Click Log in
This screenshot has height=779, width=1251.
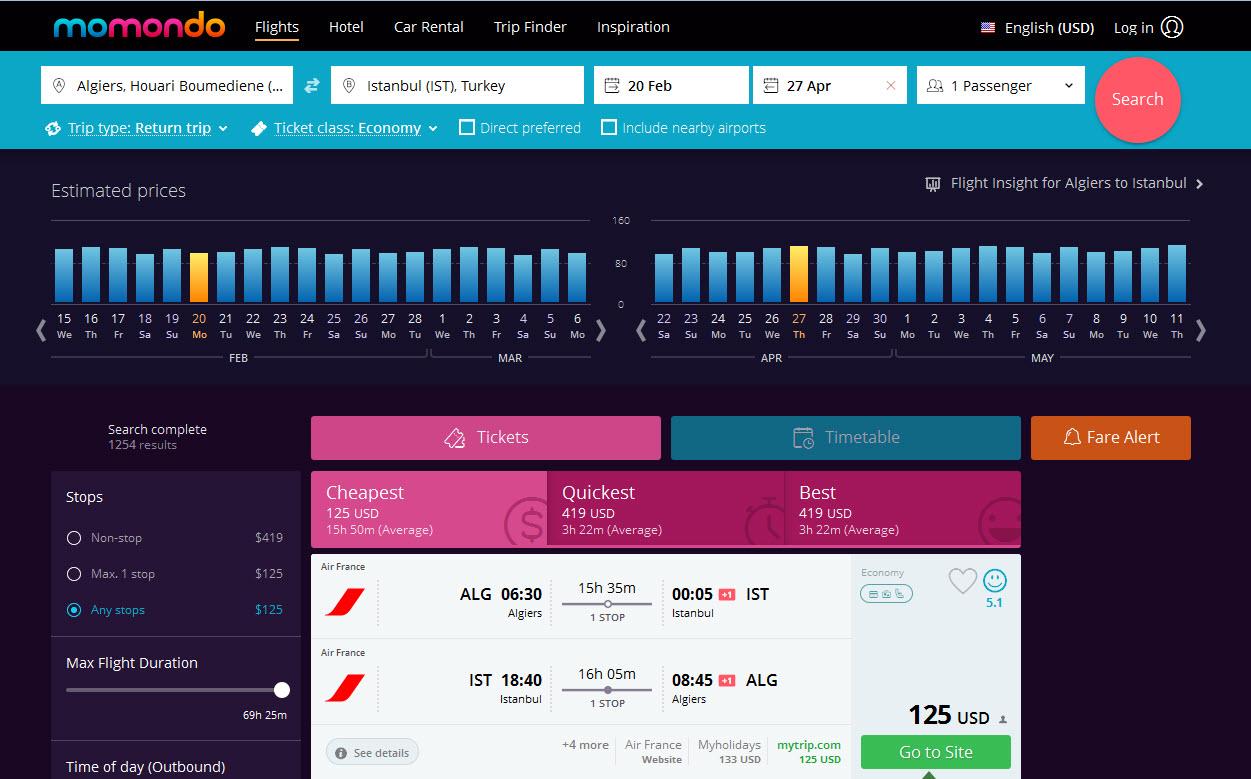[x=1133, y=28]
